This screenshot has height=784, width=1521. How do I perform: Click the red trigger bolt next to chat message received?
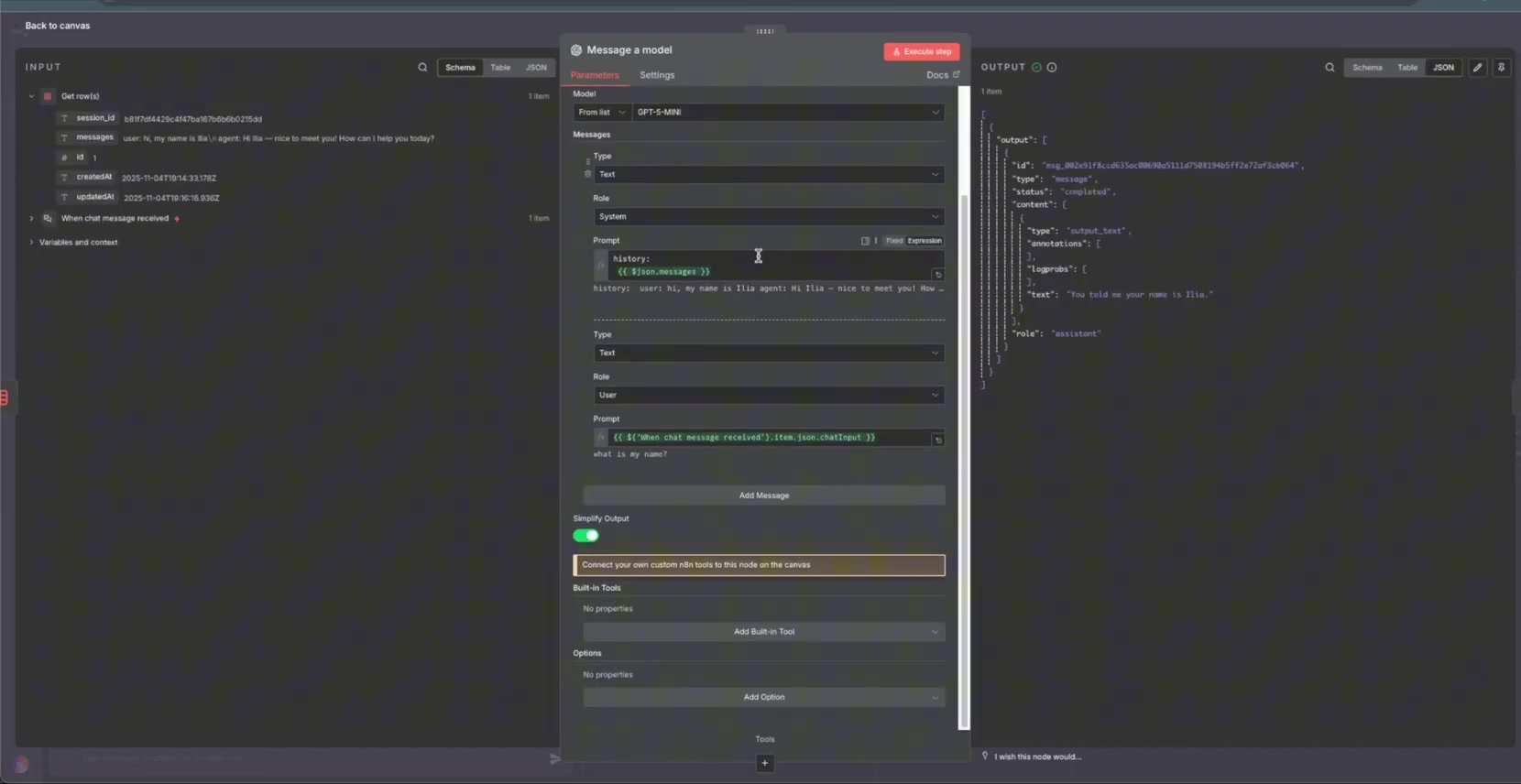tap(177, 219)
